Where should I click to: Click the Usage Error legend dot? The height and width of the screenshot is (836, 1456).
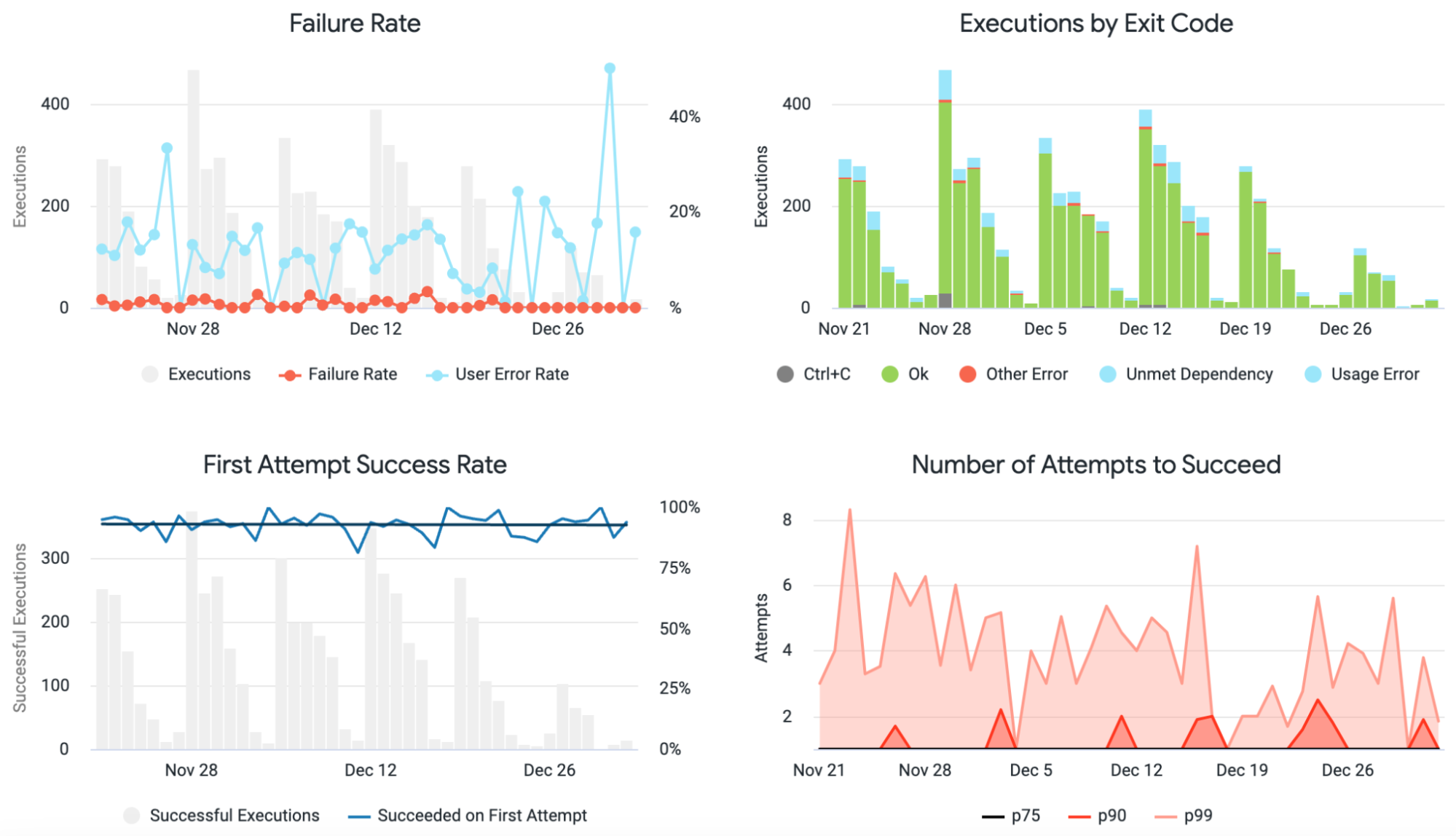[1313, 374]
